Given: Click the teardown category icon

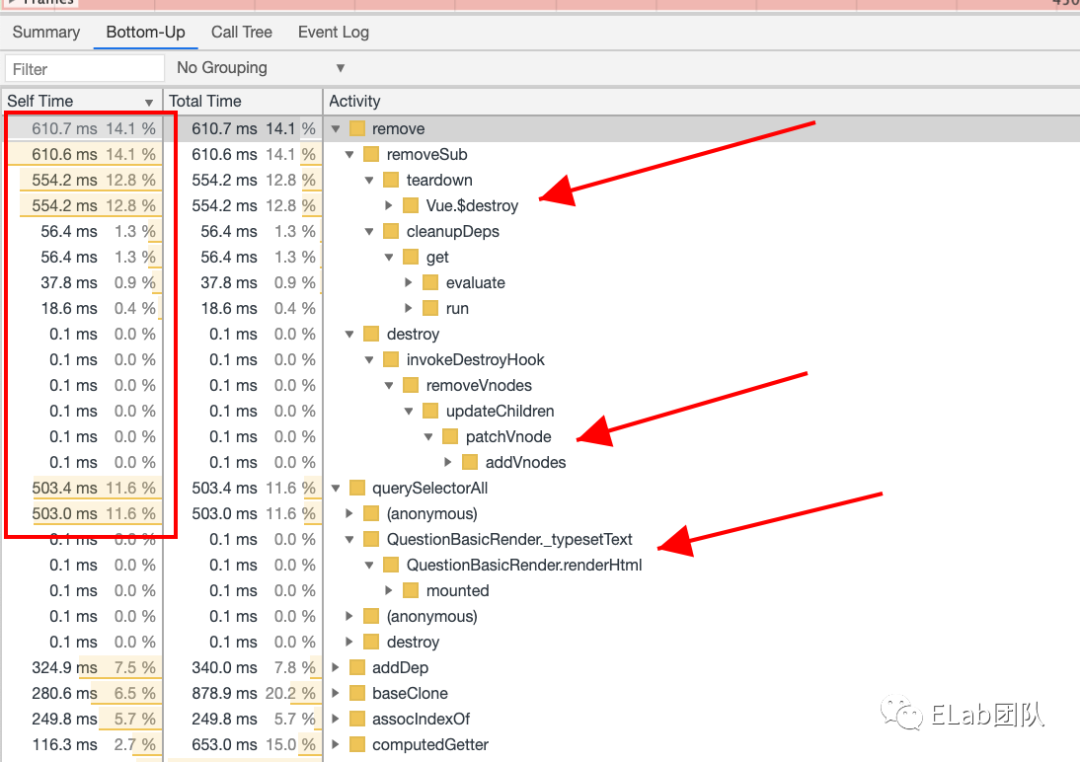Looking at the screenshot, I should 391,180.
